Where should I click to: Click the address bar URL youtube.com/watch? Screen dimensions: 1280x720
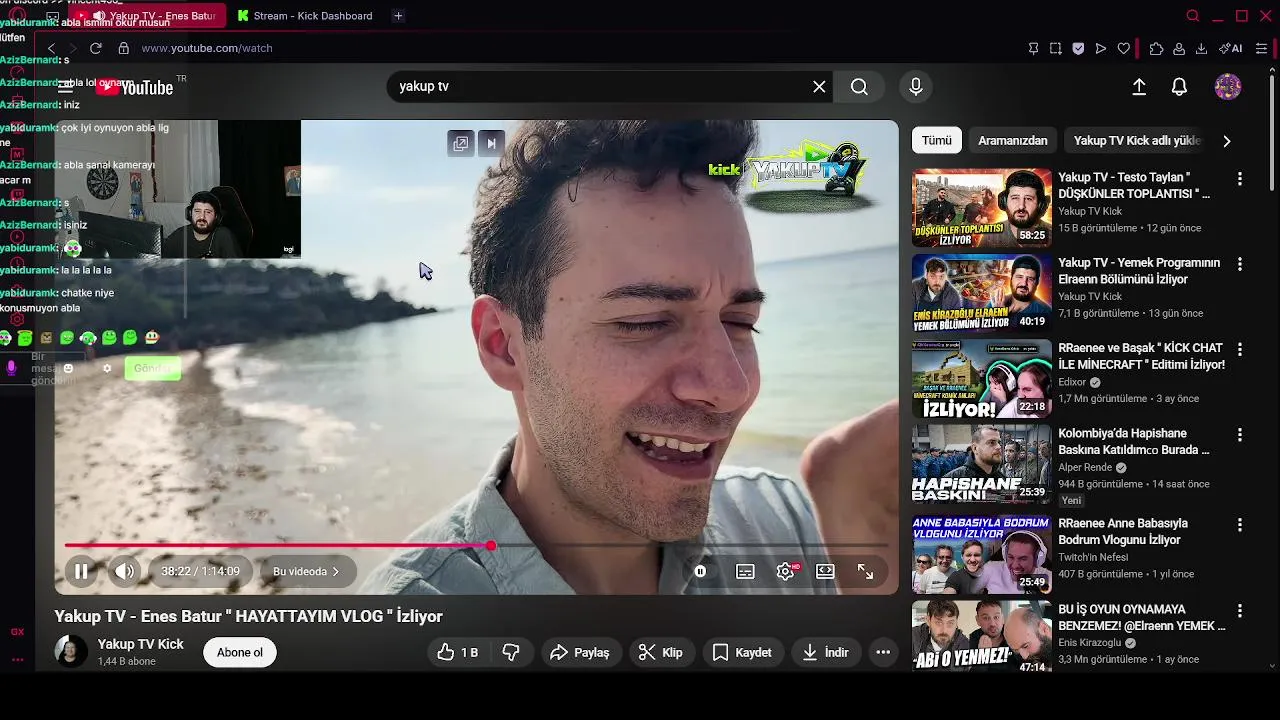(207, 48)
